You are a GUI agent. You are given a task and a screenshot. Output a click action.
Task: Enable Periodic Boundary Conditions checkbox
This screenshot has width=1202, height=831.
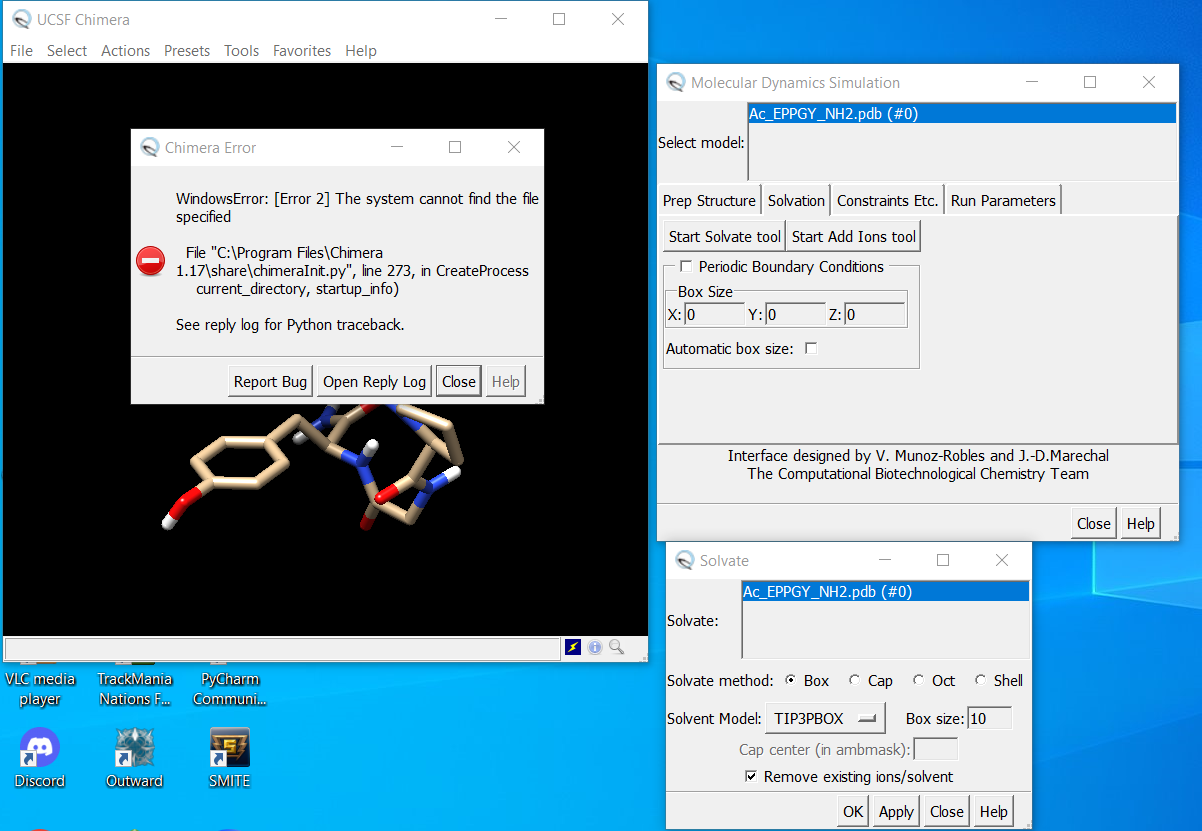pos(686,267)
